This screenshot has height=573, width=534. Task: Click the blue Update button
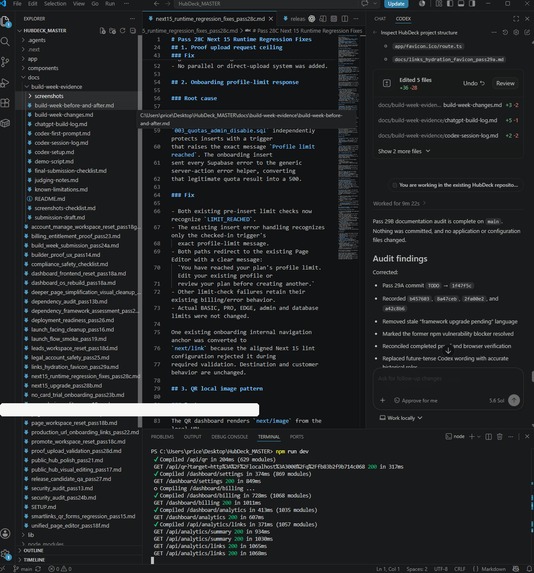tap(396, 4)
